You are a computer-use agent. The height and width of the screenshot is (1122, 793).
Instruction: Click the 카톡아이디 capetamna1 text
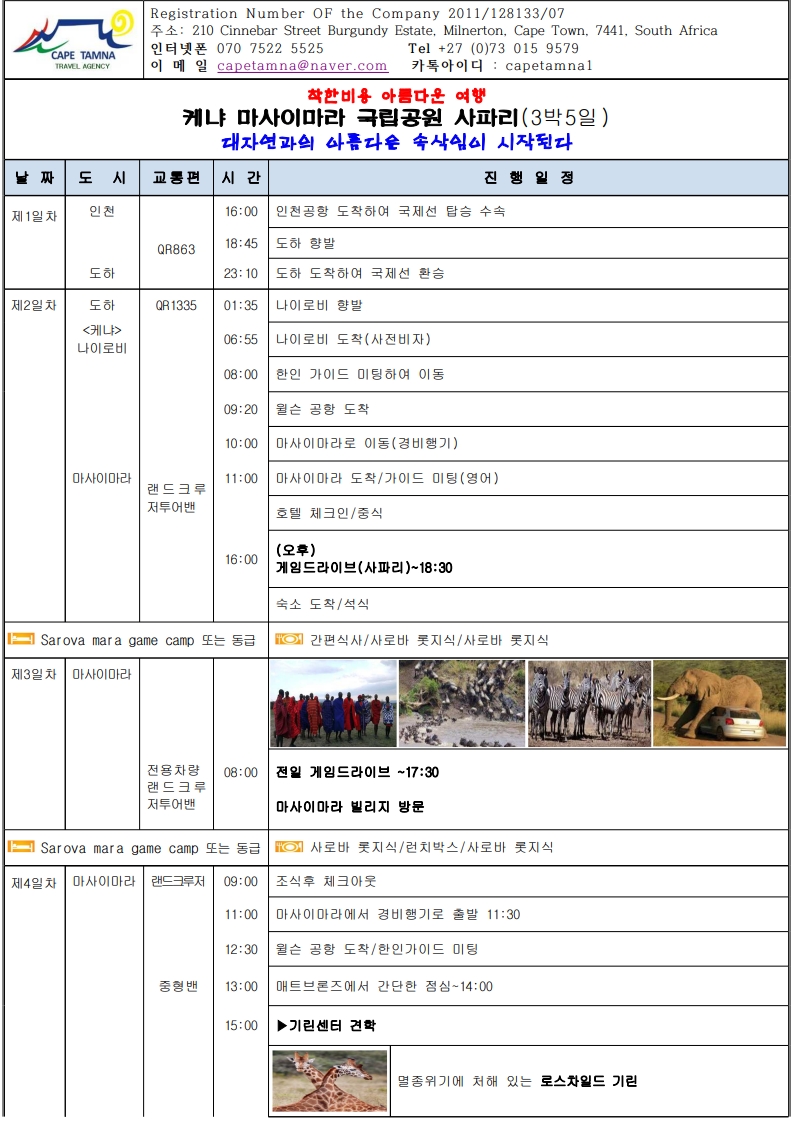pyautogui.click(x=502, y=66)
